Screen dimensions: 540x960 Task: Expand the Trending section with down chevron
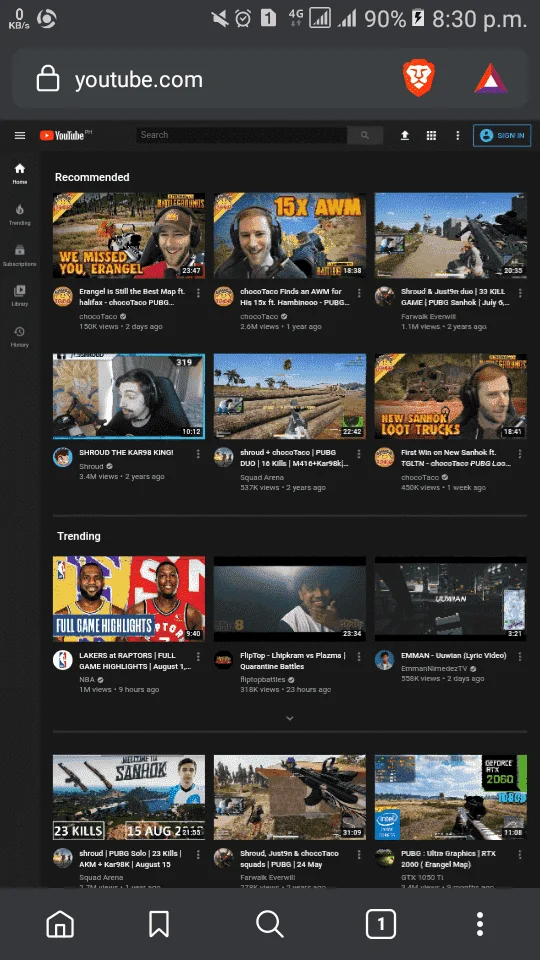[x=290, y=718]
